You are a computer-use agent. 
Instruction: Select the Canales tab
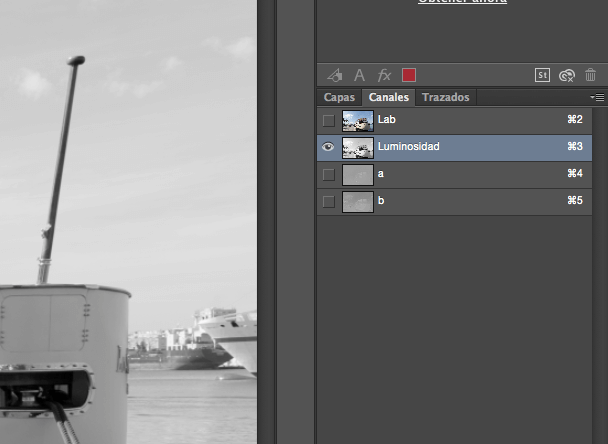(x=389, y=97)
